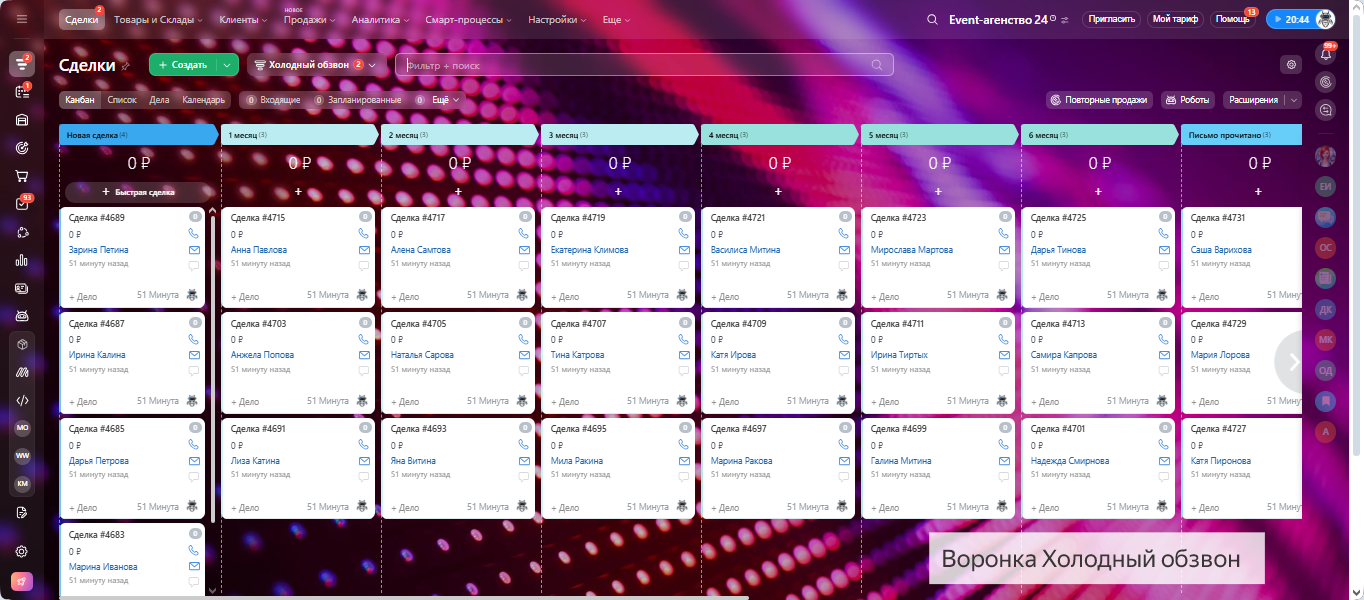Image resolution: width=1364 pixels, height=600 pixels.
Task: Select the Новая сделка stage header
Action: tap(138, 134)
